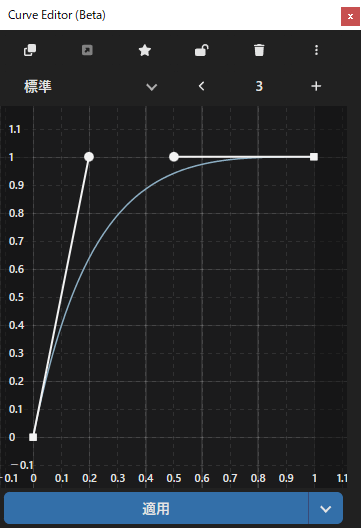Select second bezier handle near 0.5
Viewport: 361px width, 528px height.
[174, 157]
